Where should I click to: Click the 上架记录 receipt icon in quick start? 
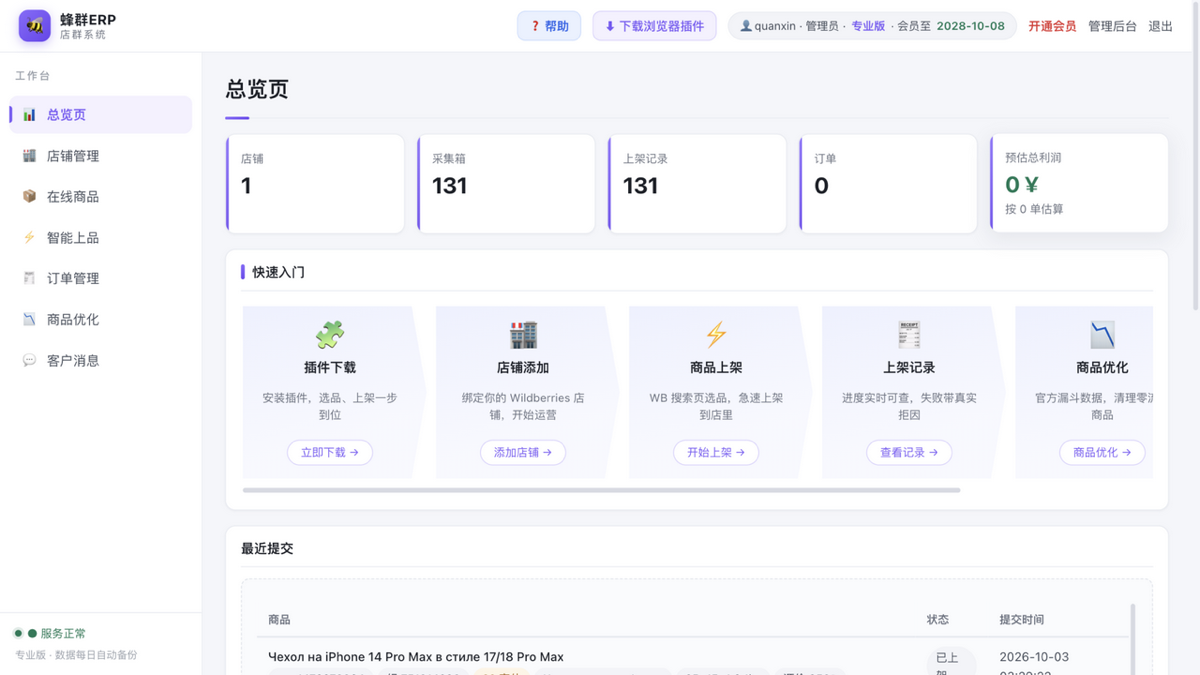coord(909,335)
